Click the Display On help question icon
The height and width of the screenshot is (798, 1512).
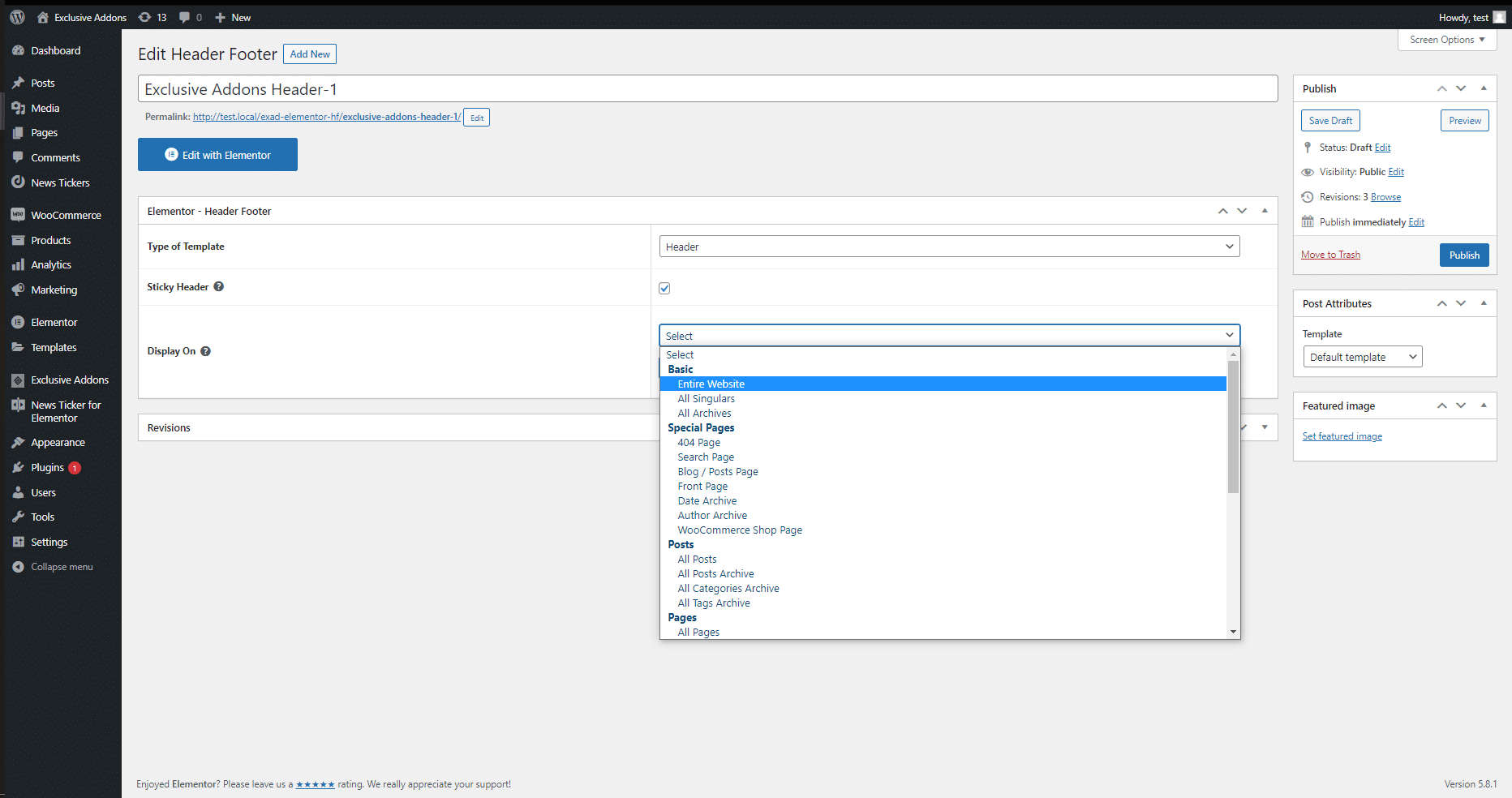click(205, 351)
